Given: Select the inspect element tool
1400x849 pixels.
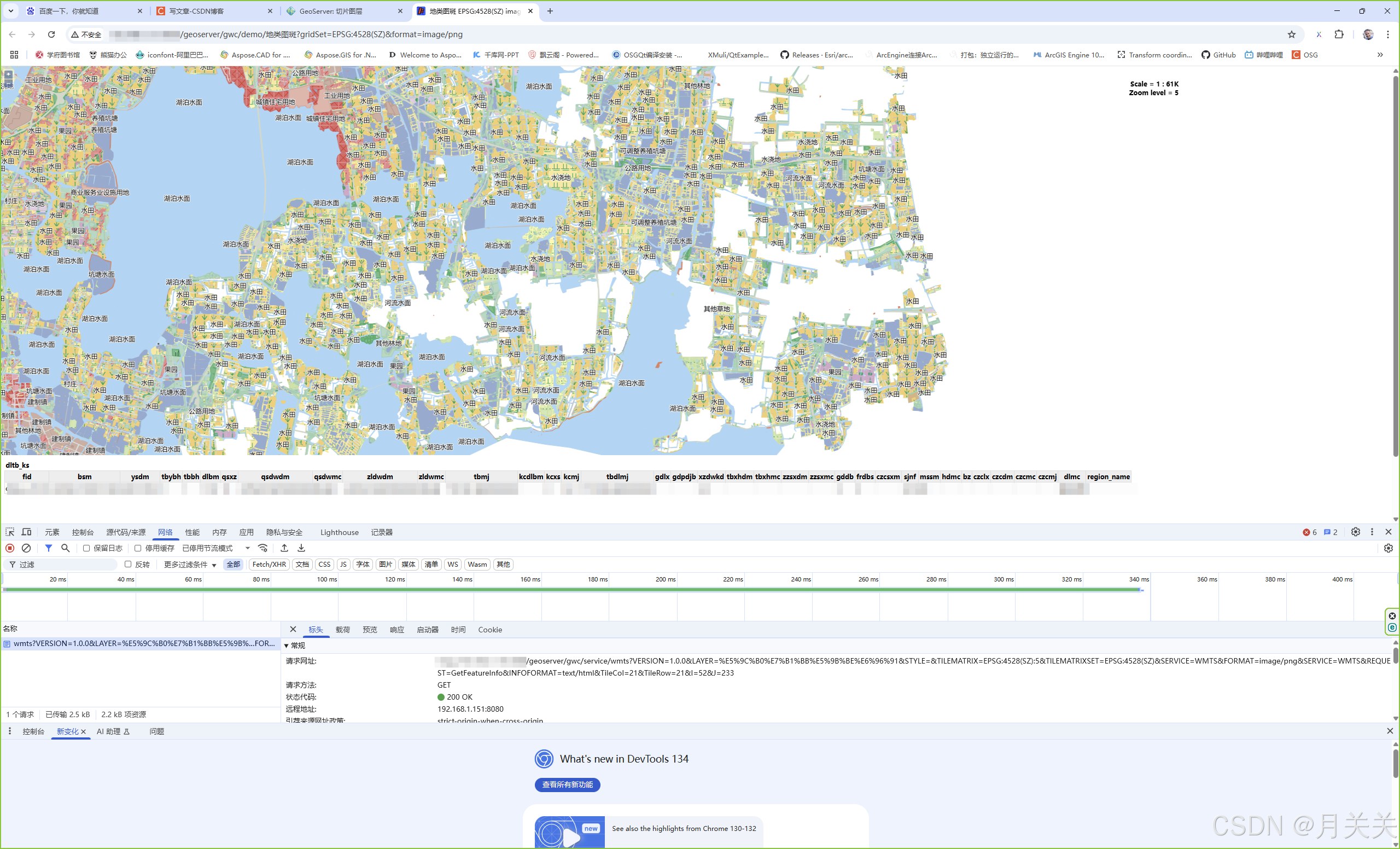Looking at the screenshot, I should point(10,532).
